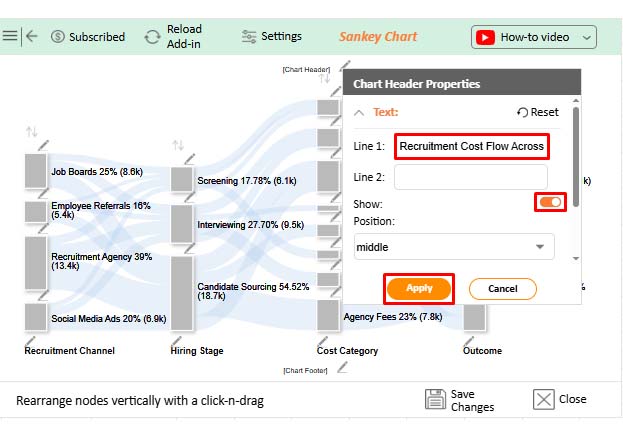Click the back arrow icon
The image size is (623, 438).
(x=32, y=36)
